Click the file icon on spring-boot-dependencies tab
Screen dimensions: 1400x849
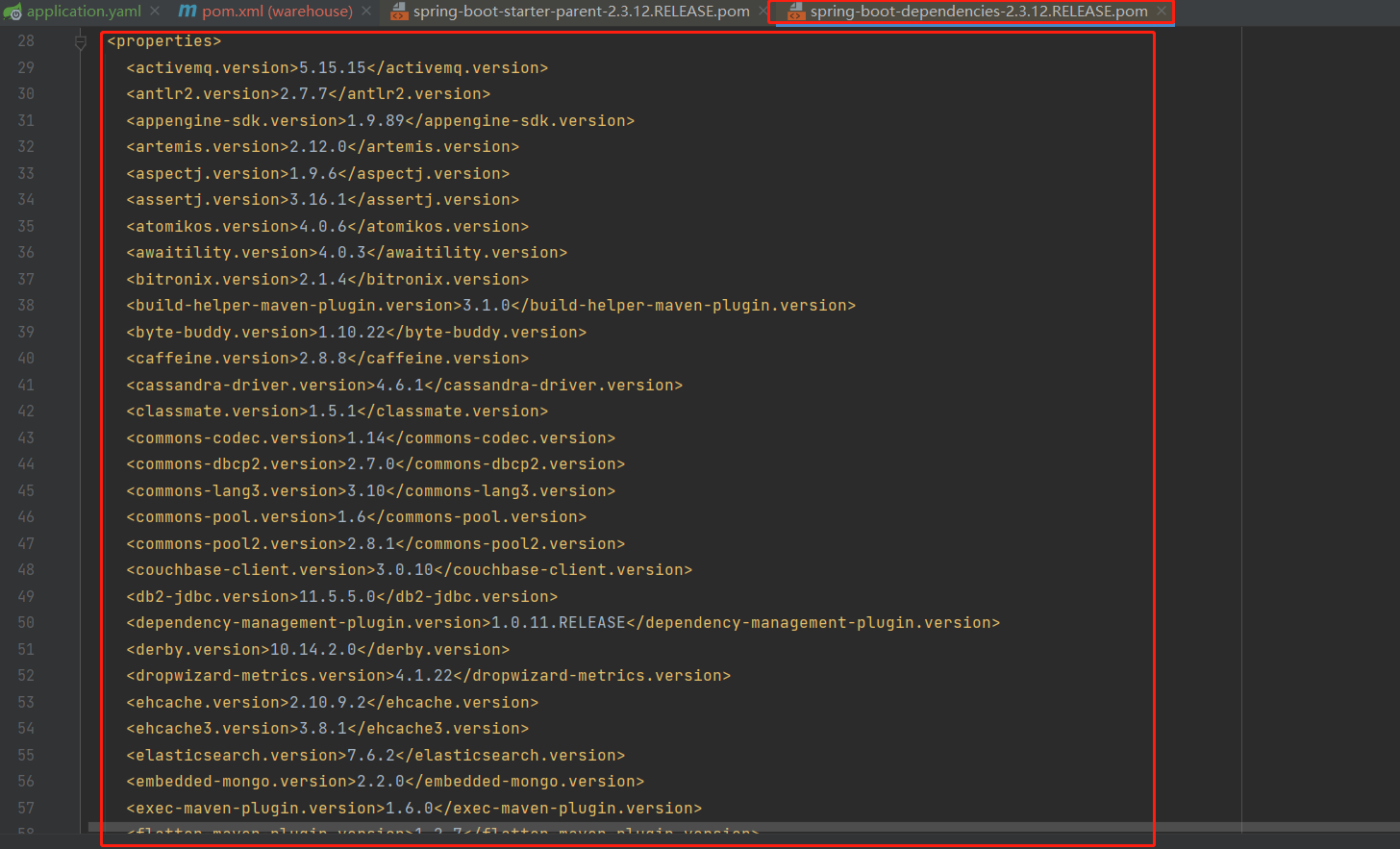(795, 12)
